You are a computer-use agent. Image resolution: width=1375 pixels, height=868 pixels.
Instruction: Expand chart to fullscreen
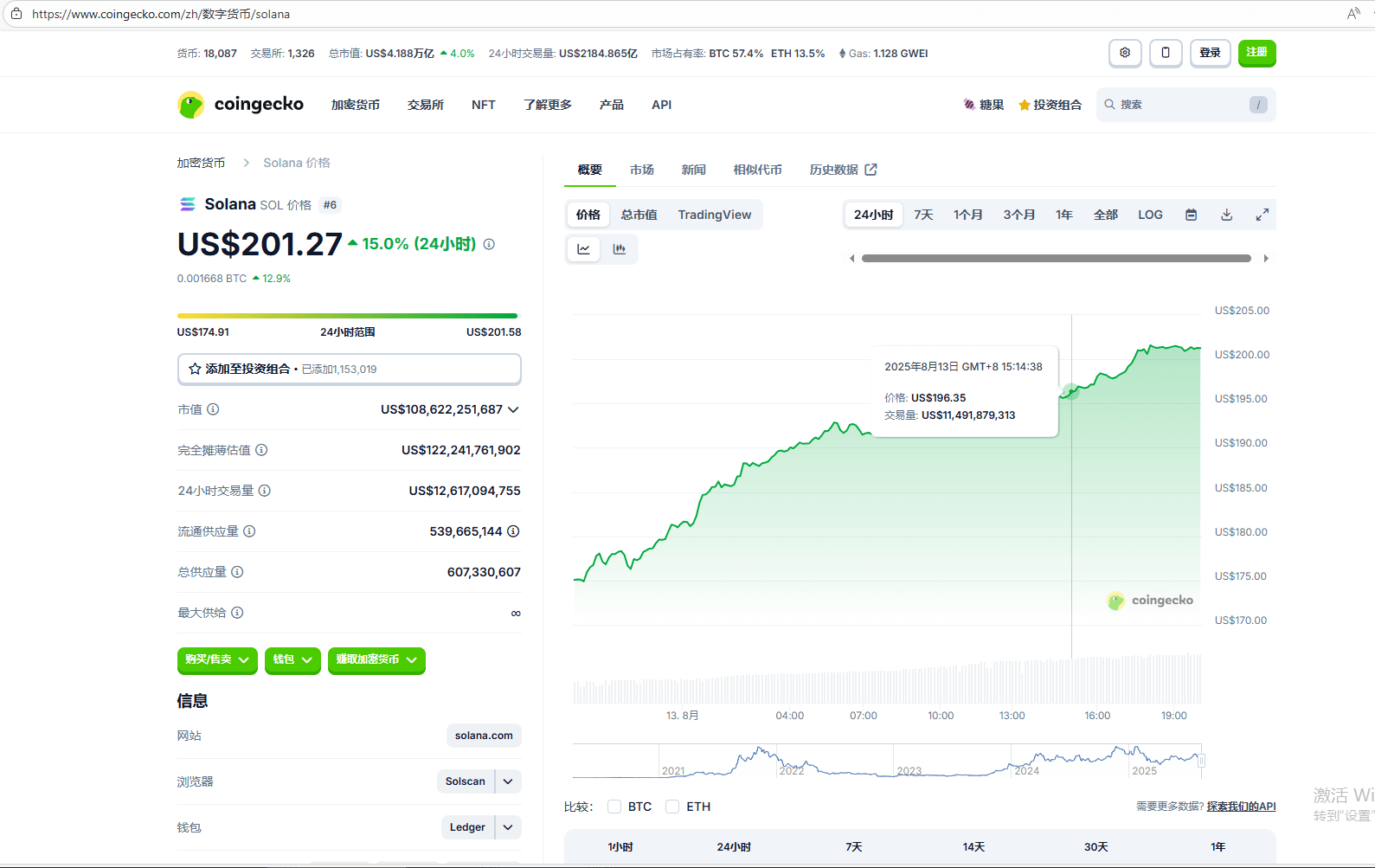coord(1263,215)
